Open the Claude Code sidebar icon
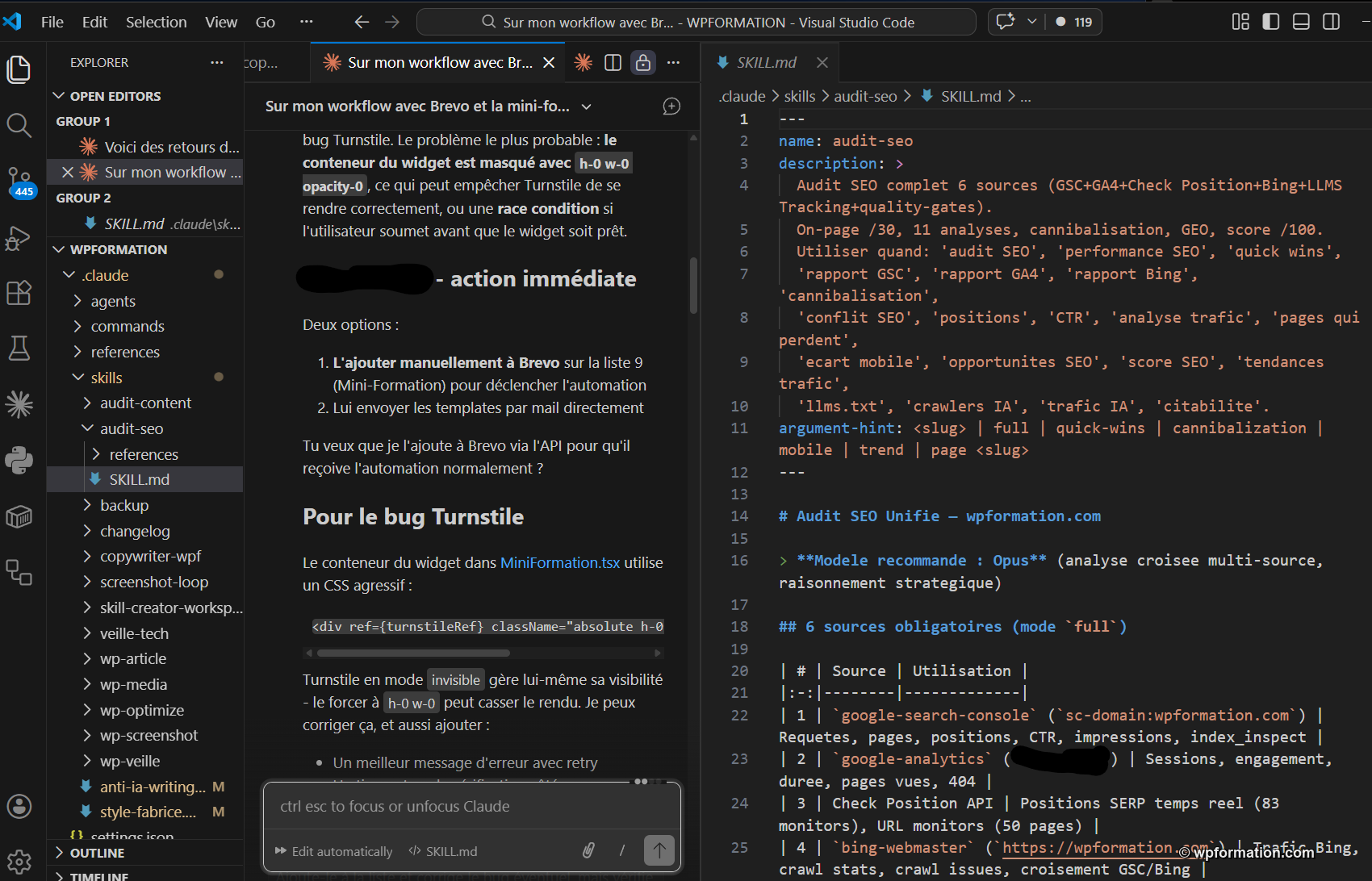Viewport: 1372px width, 881px height. tap(19, 403)
